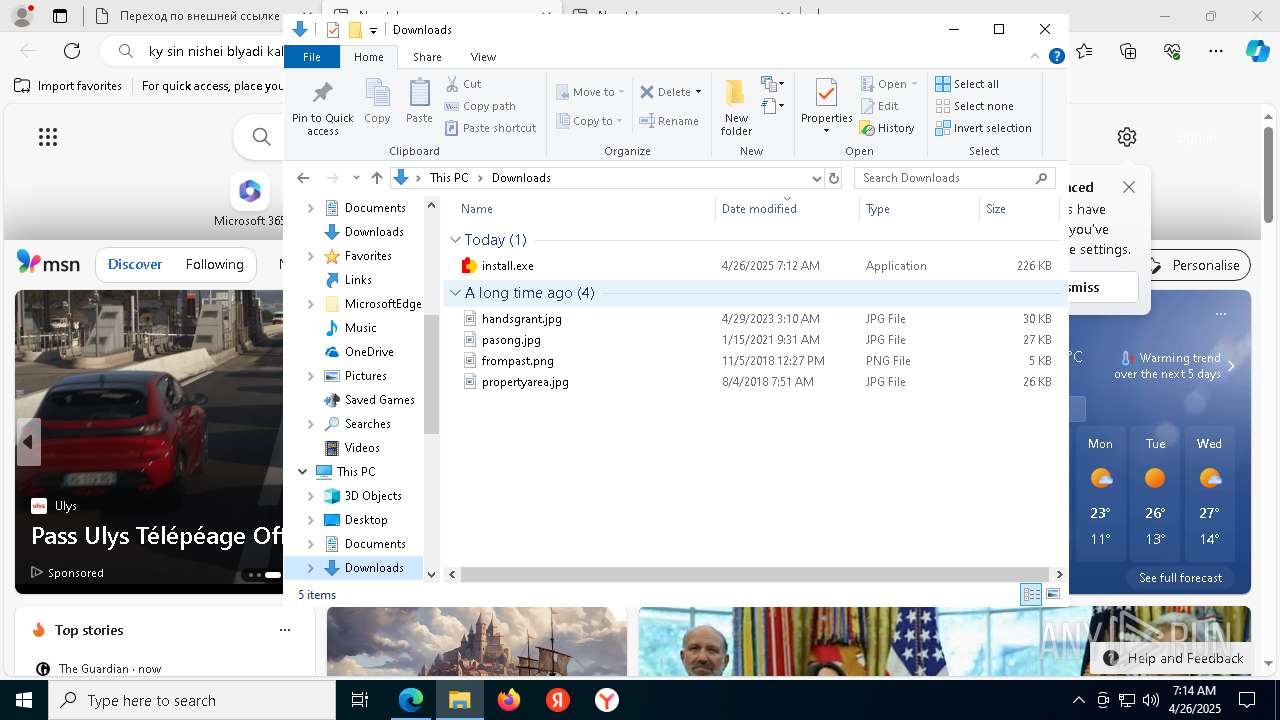Image resolution: width=1280 pixels, height=720 pixels.
Task: Click the refresh button beside address bar
Action: click(x=834, y=178)
